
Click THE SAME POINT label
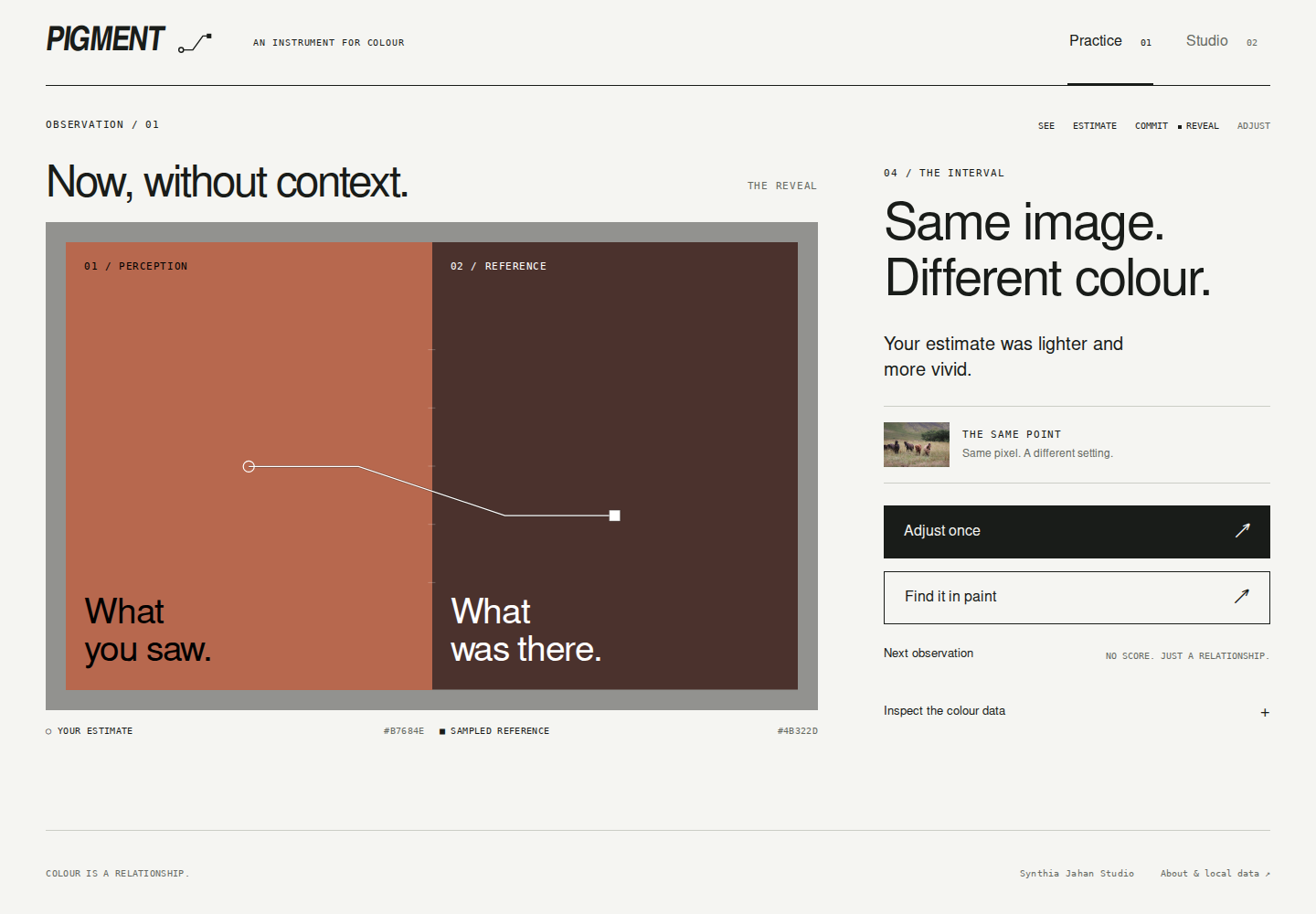(x=1012, y=435)
